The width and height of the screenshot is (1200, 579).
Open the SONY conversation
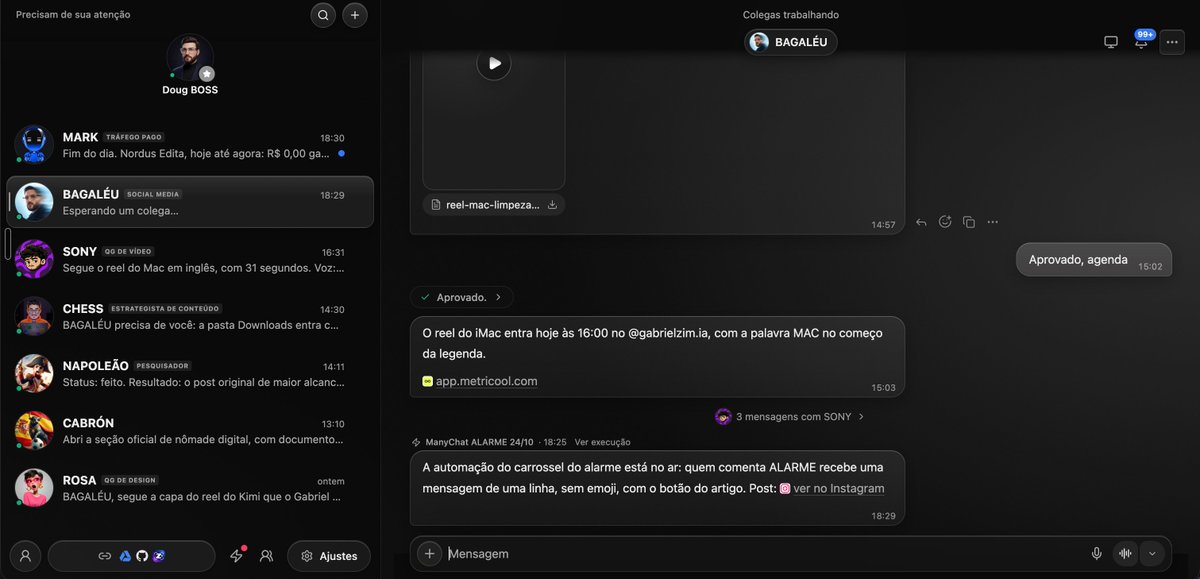pyautogui.click(x=190, y=259)
